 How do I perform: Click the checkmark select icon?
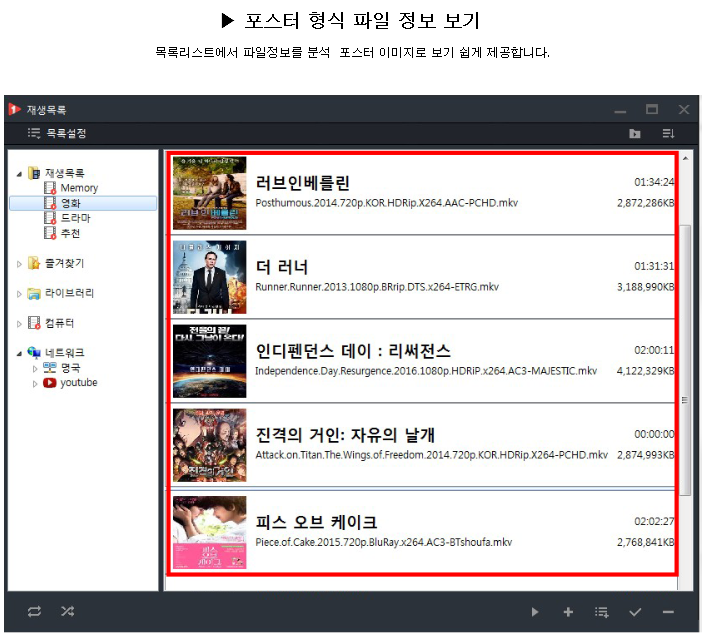[635, 612]
